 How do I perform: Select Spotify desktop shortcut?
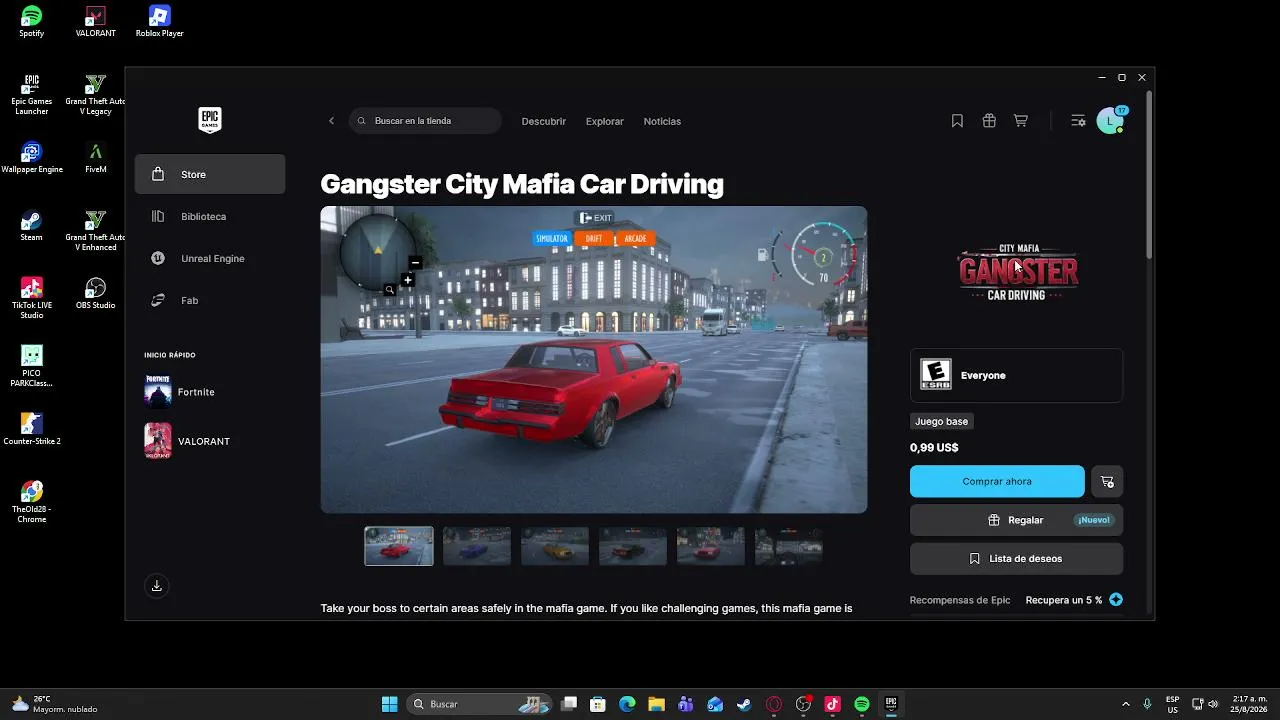[32, 21]
